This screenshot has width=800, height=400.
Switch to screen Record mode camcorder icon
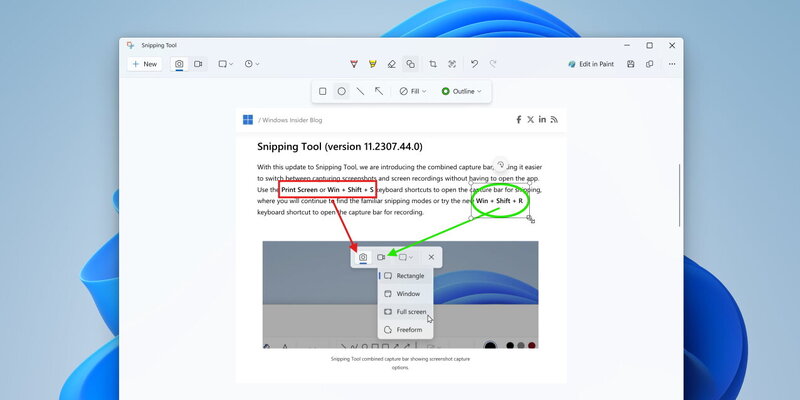[x=198, y=64]
